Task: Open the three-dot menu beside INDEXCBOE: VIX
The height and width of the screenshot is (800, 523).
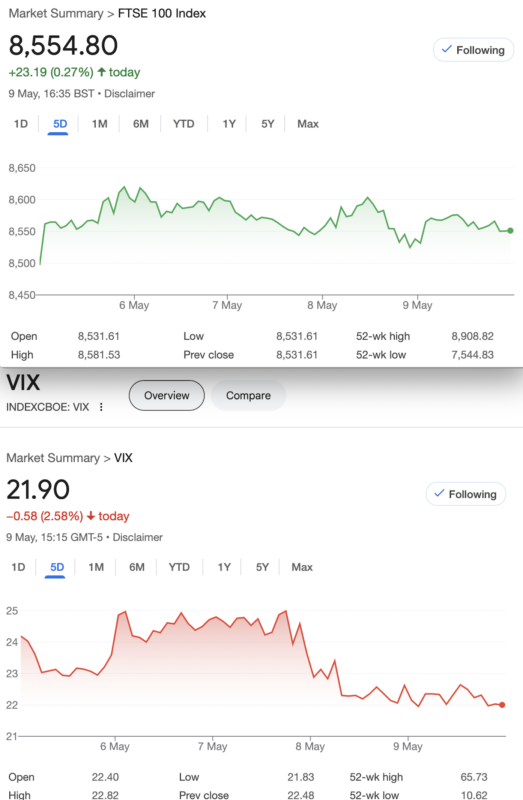Action: 101,407
